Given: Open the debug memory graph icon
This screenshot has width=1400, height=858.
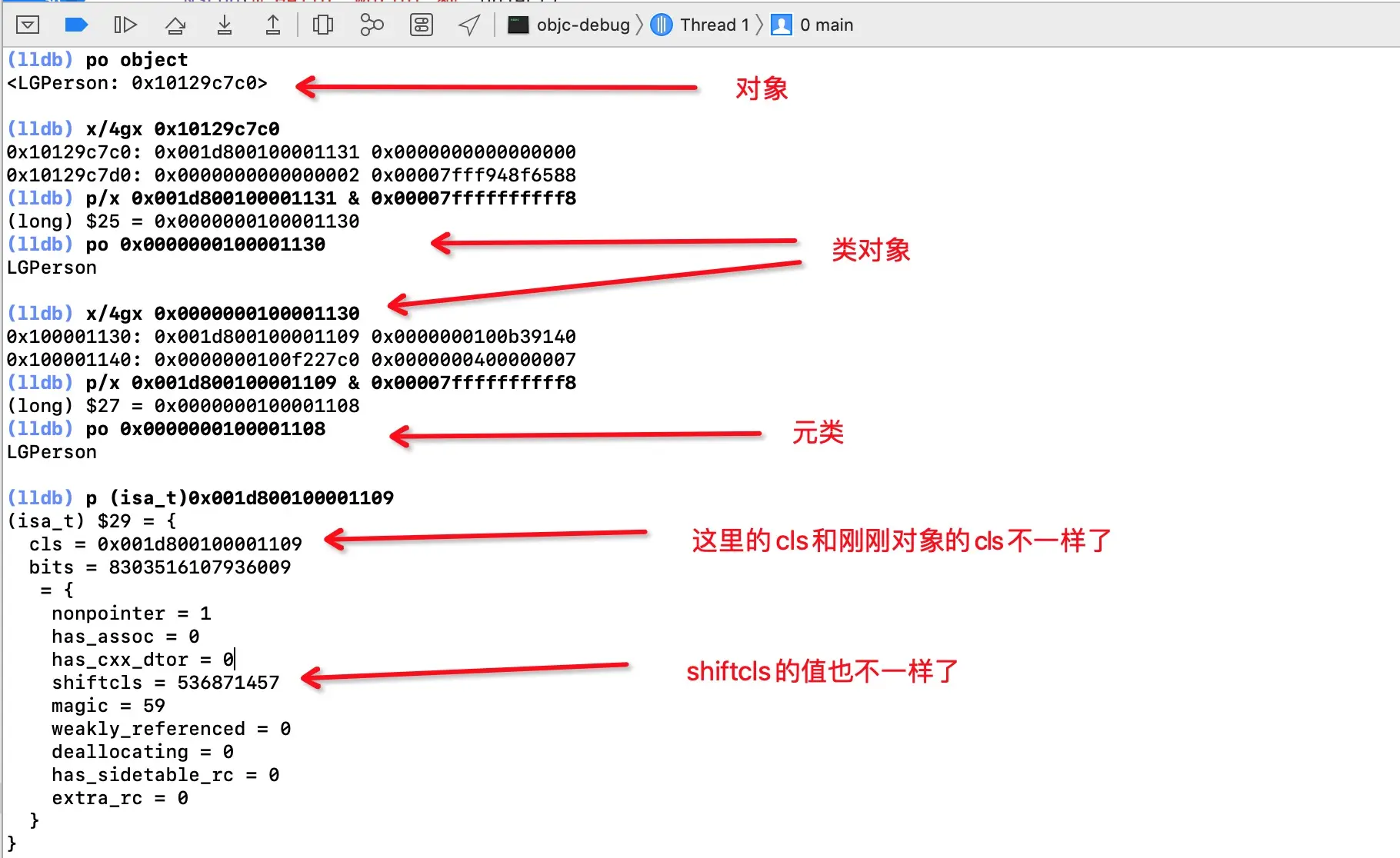Looking at the screenshot, I should (x=372, y=25).
